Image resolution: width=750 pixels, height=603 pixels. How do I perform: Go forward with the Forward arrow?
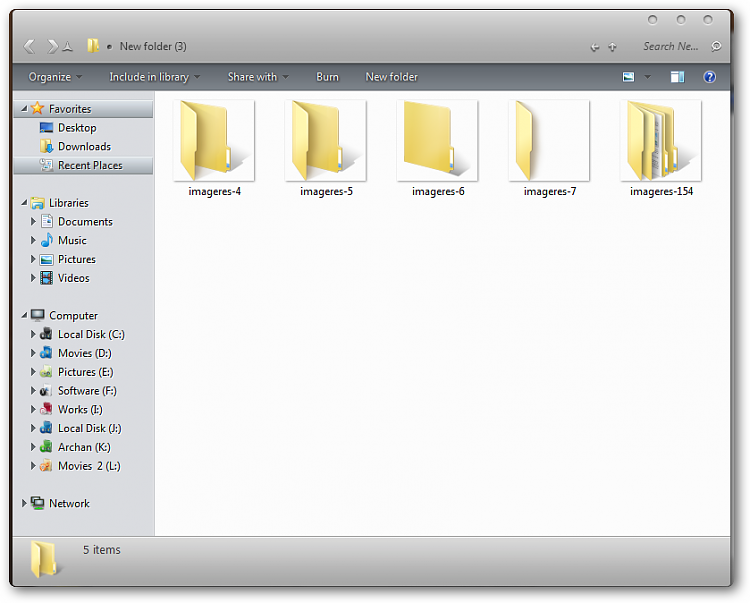pos(52,46)
